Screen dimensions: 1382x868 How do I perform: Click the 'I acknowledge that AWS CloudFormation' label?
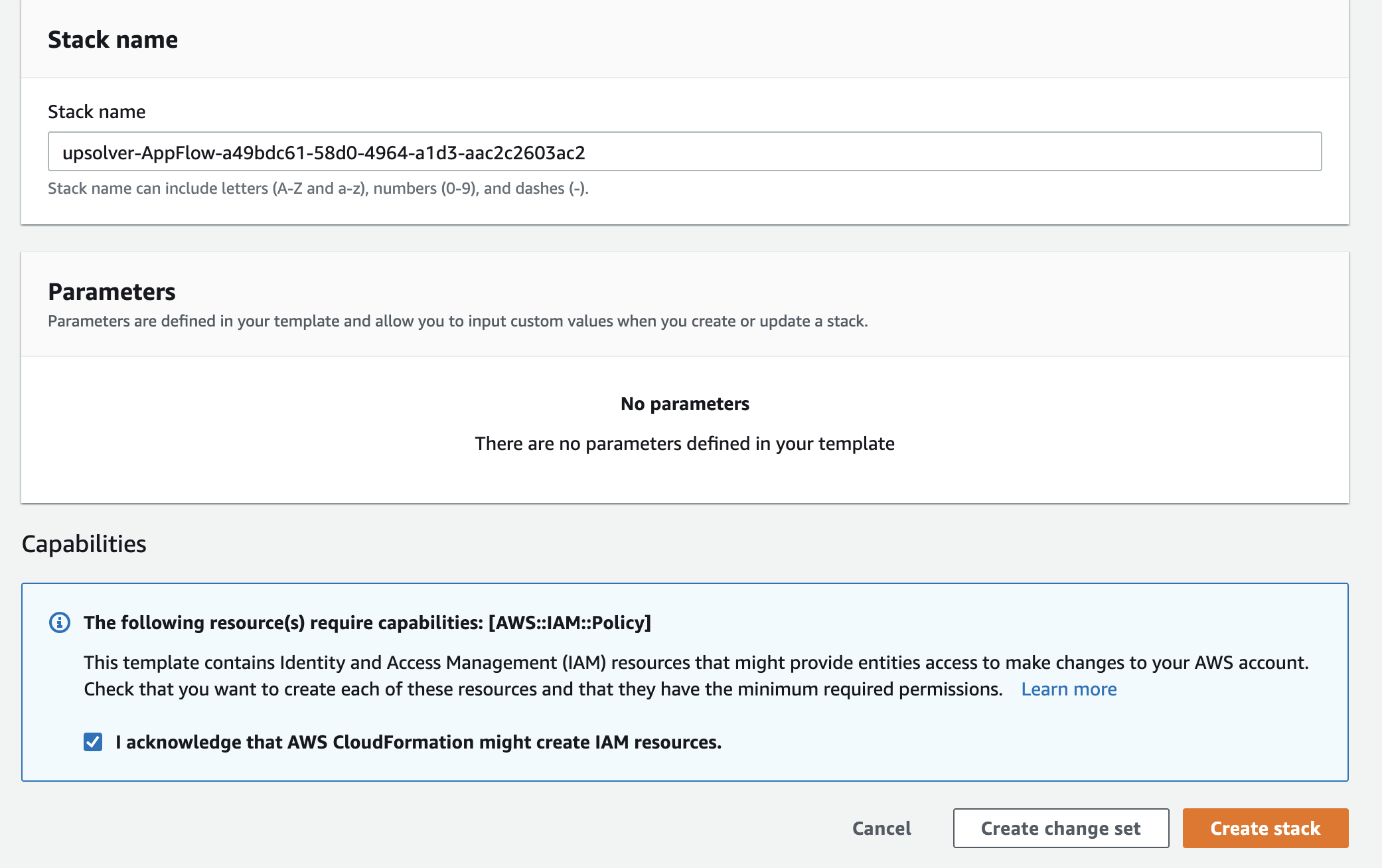pyautogui.click(x=418, y=742)
